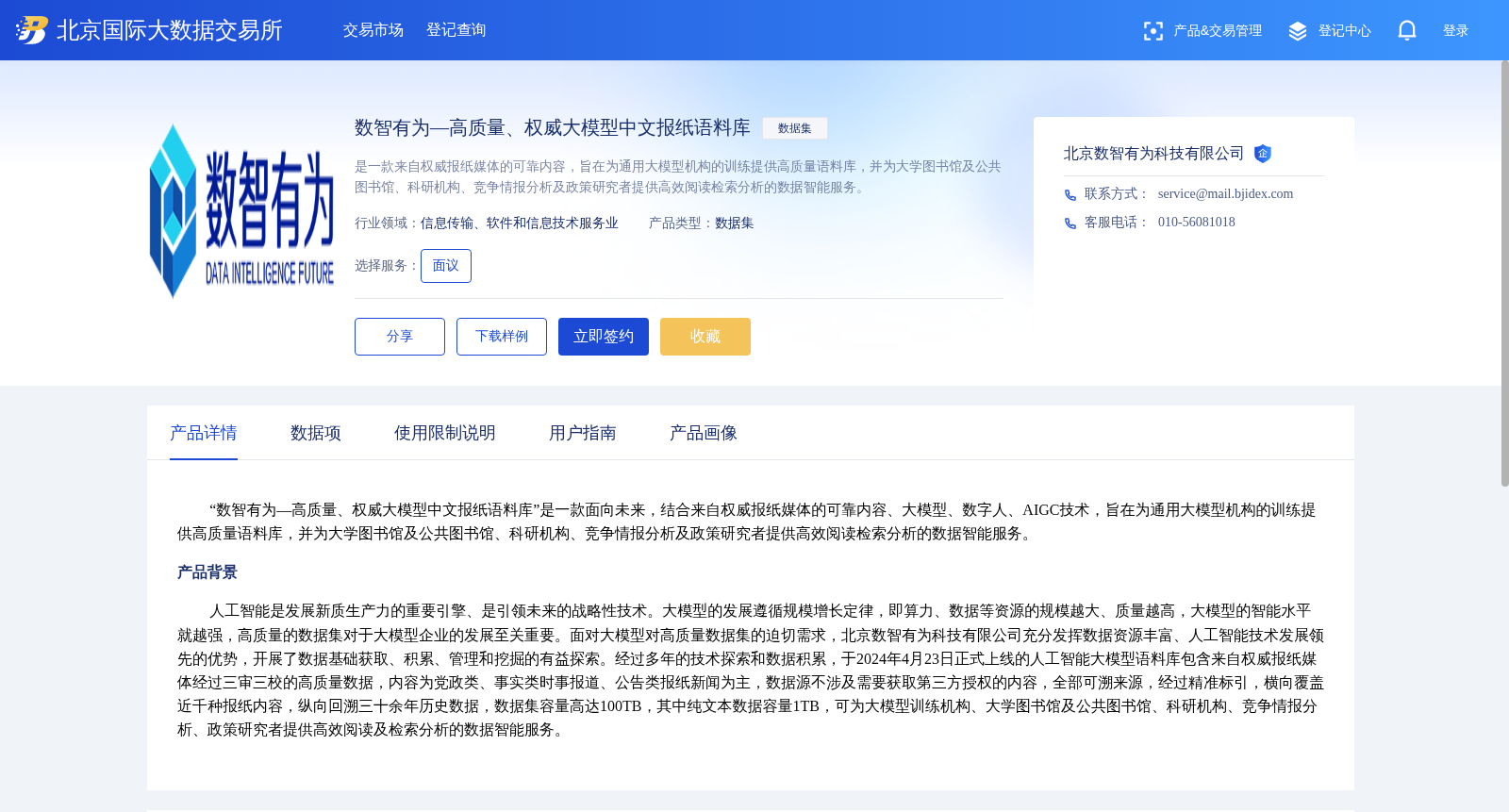Open 产品&交易管理 in the header
Viewport: 1509px width, 812px height.
pyautogui.click(x=1218, y=31)
